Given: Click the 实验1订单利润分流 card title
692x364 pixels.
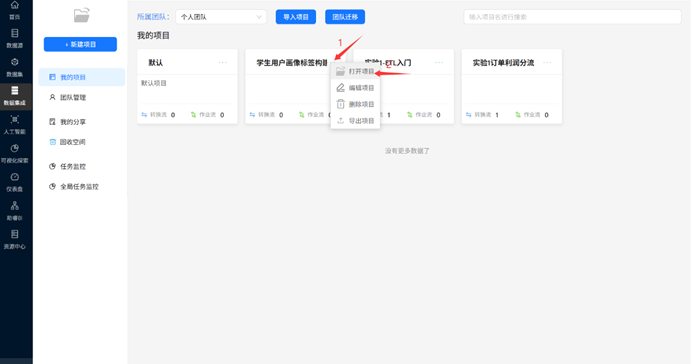Looking at the screenshot, I should [x=503, y=63].
